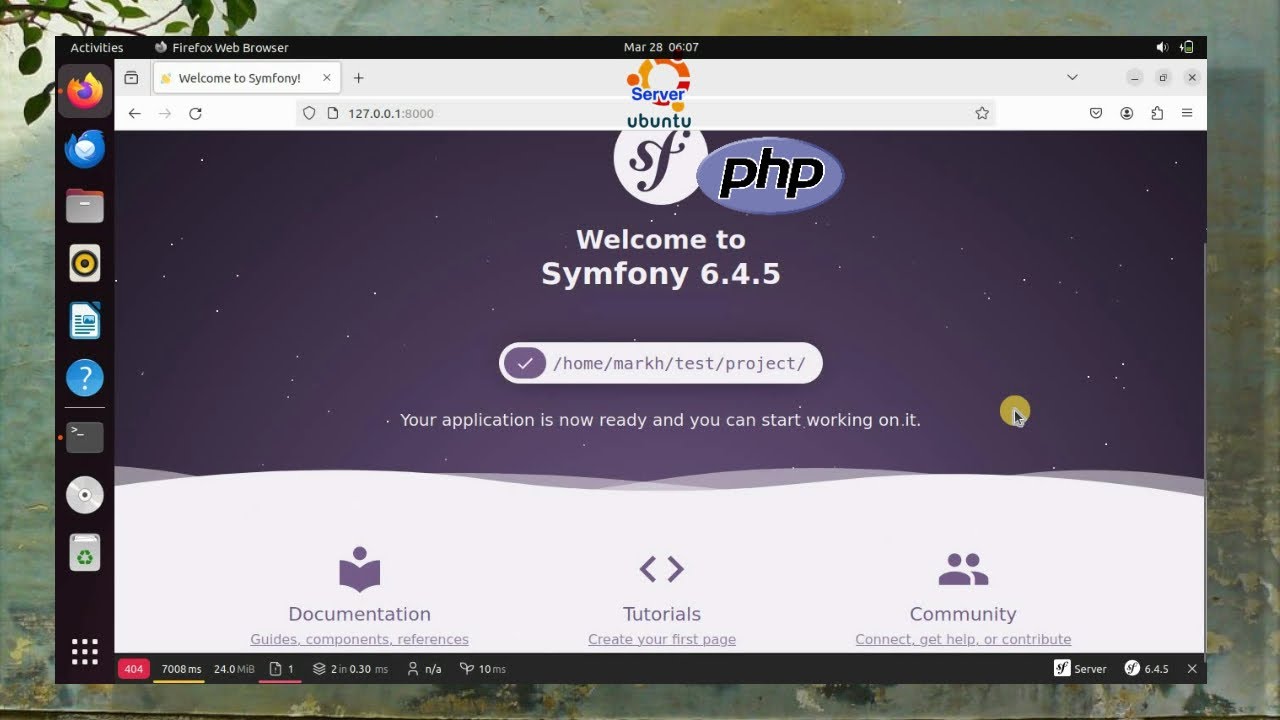Select the Welcome to Symfony! tab

tap(247, 78)
